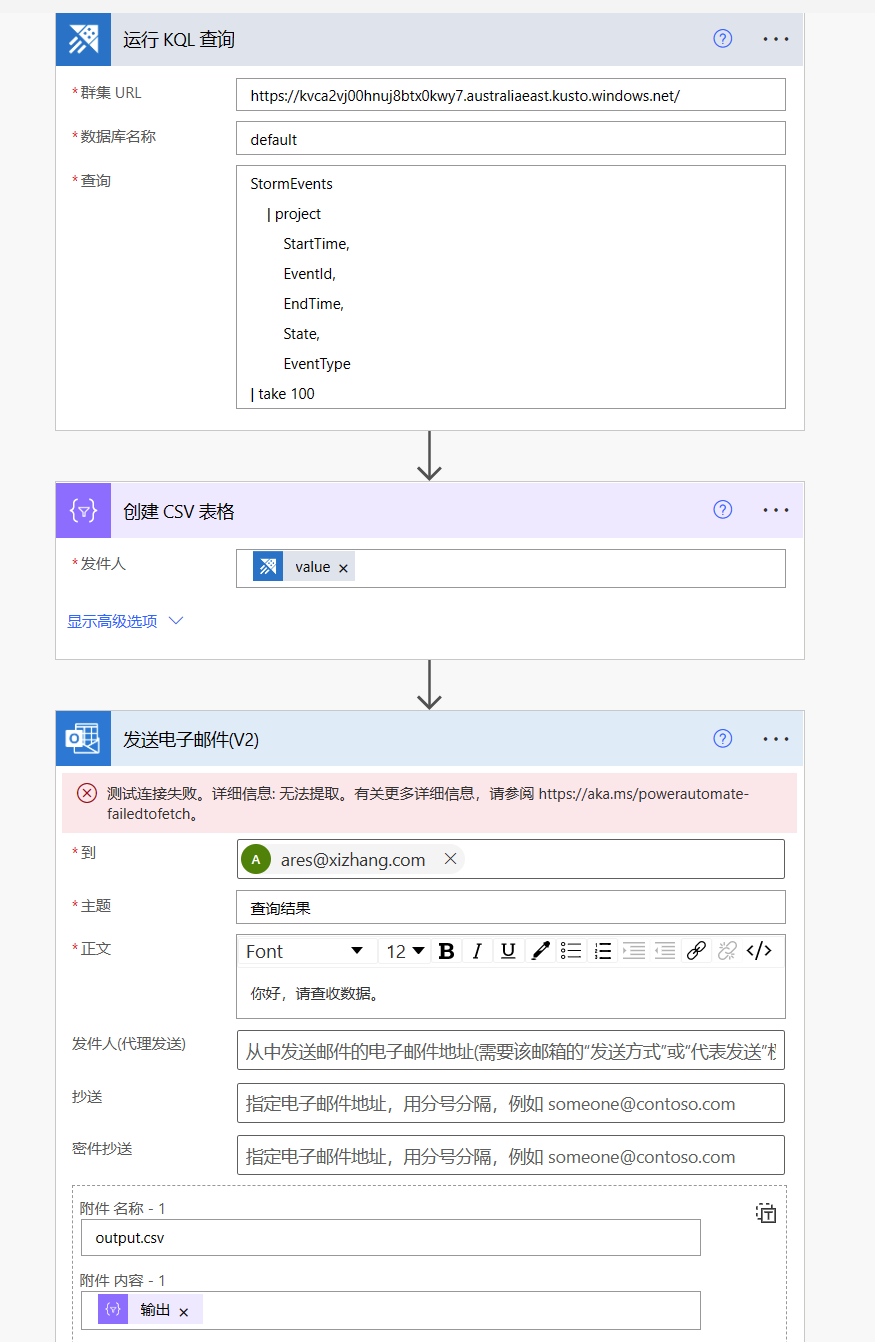Viewport: 875px width, 1342px height.
Task: Click the remove link button
Action: [x=727, y=951]
